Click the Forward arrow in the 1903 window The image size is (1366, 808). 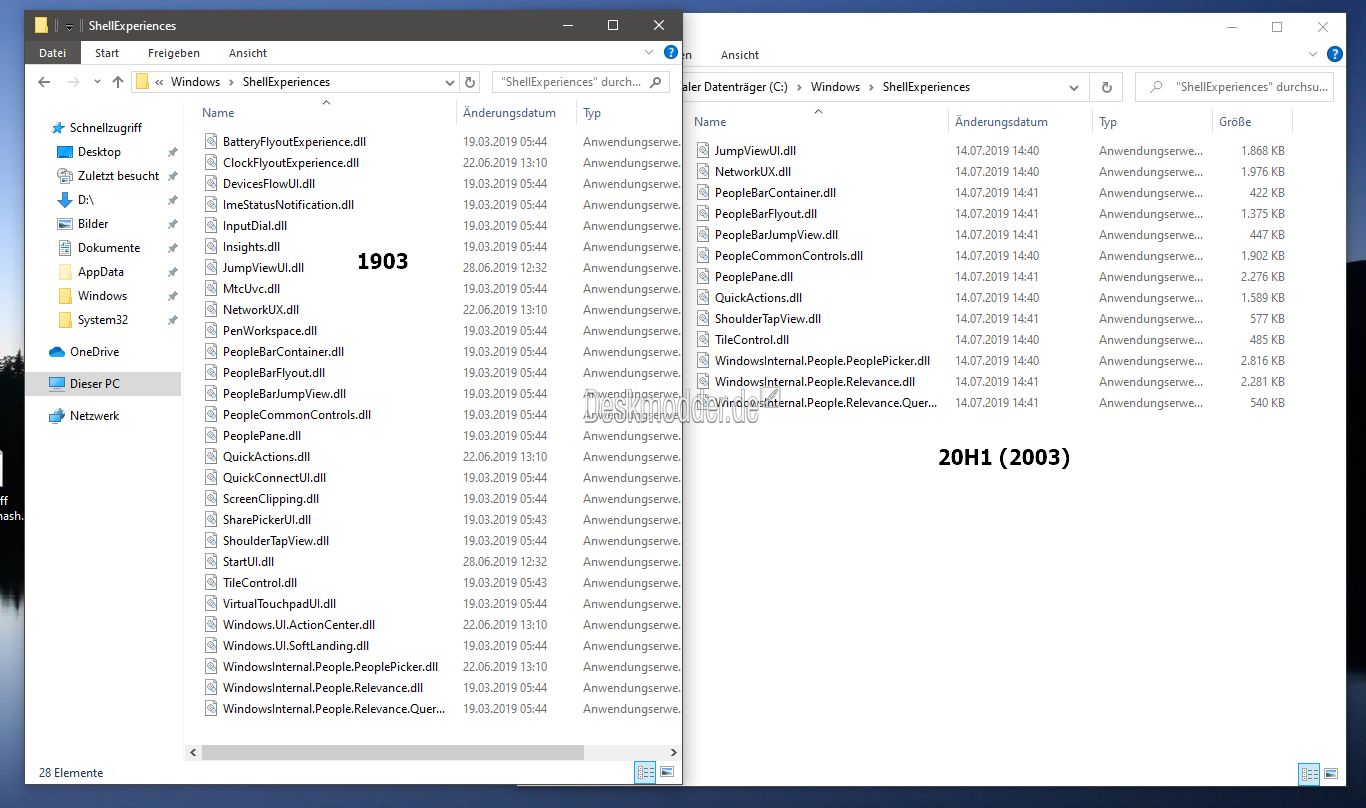pos(72,82)
